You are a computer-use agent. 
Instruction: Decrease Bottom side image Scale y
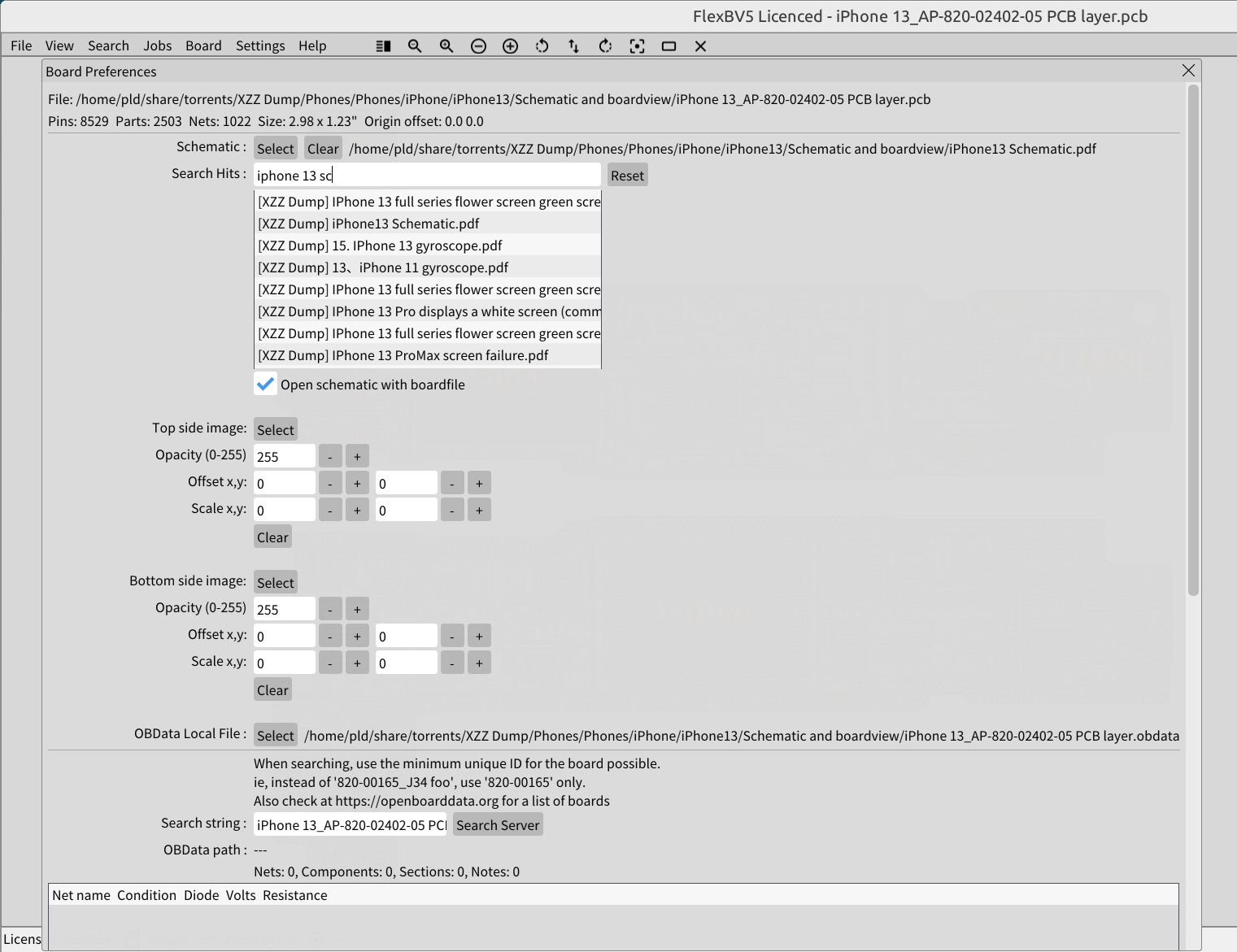pyautogui.click(x=452, y=663)
